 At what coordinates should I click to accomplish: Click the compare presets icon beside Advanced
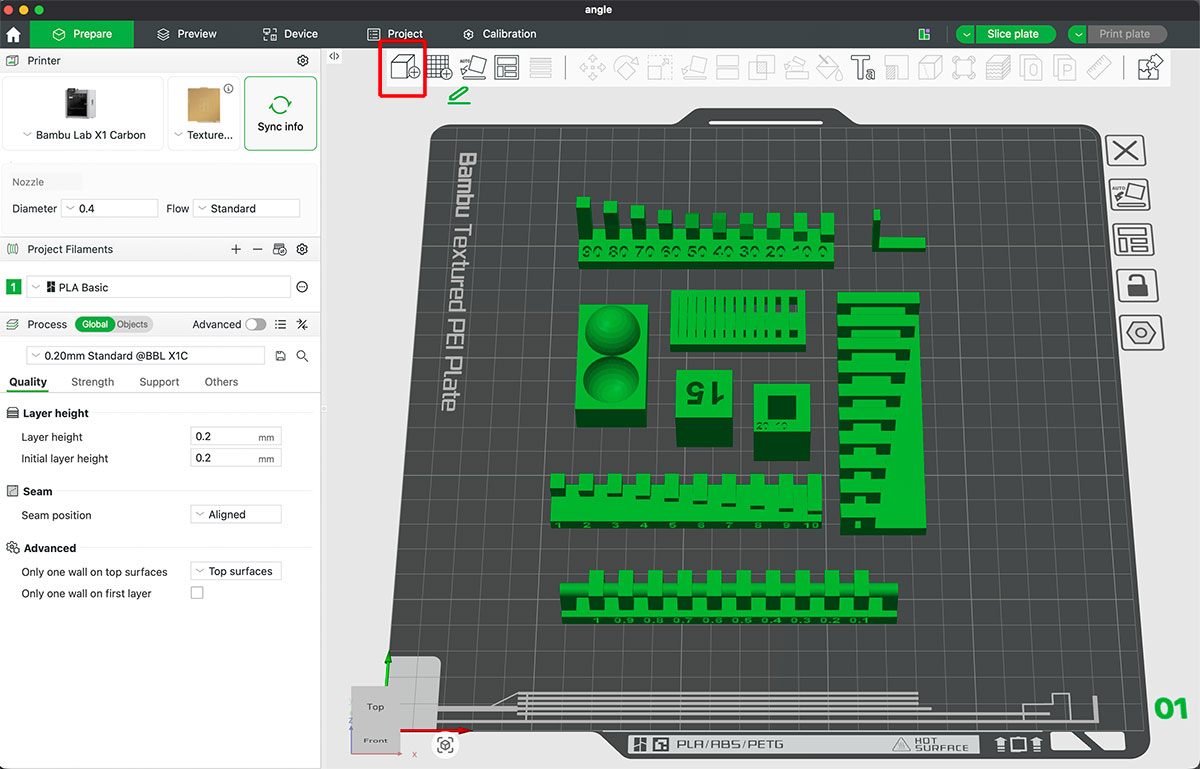302,324
